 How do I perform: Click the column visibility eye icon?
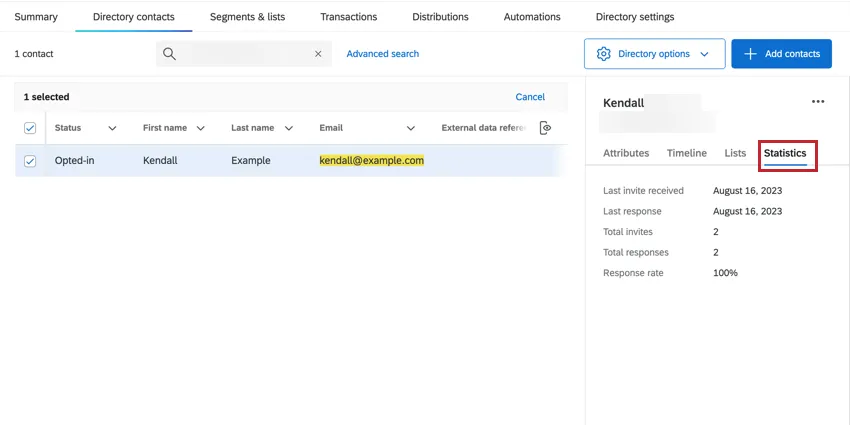tap(545, 128)
